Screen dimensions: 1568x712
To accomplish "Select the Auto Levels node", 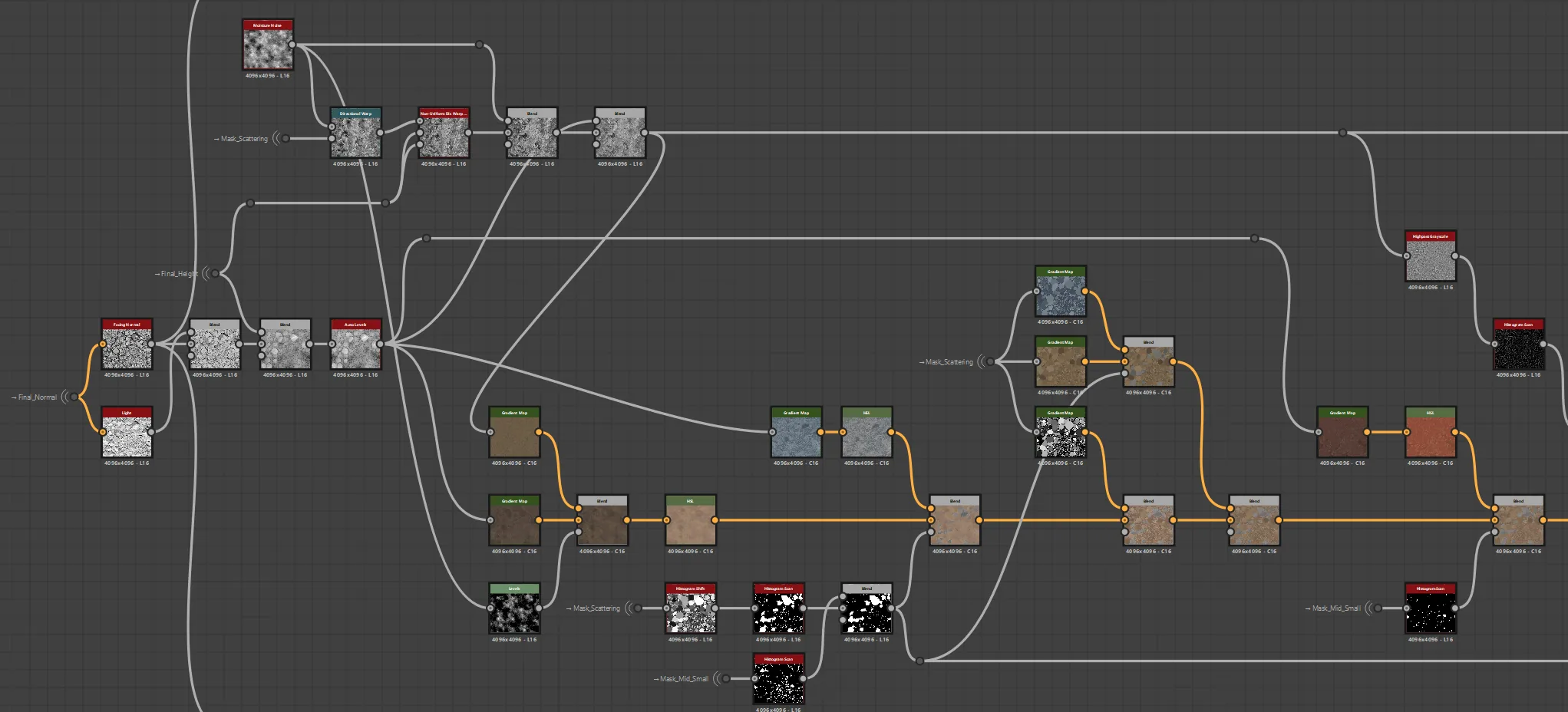I will (x=355, y=344).
